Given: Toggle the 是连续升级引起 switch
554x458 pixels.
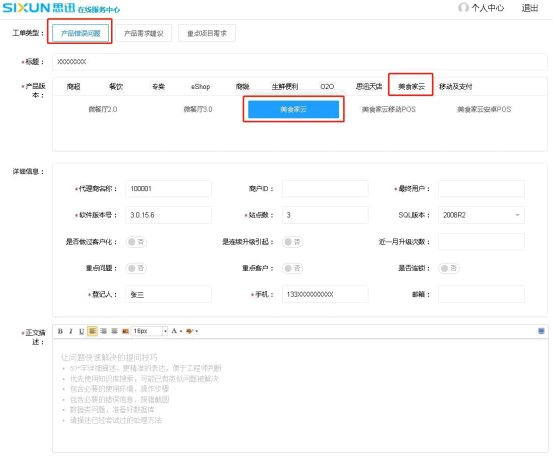Looking at the screenshot, I should click(x=293, y=242).
